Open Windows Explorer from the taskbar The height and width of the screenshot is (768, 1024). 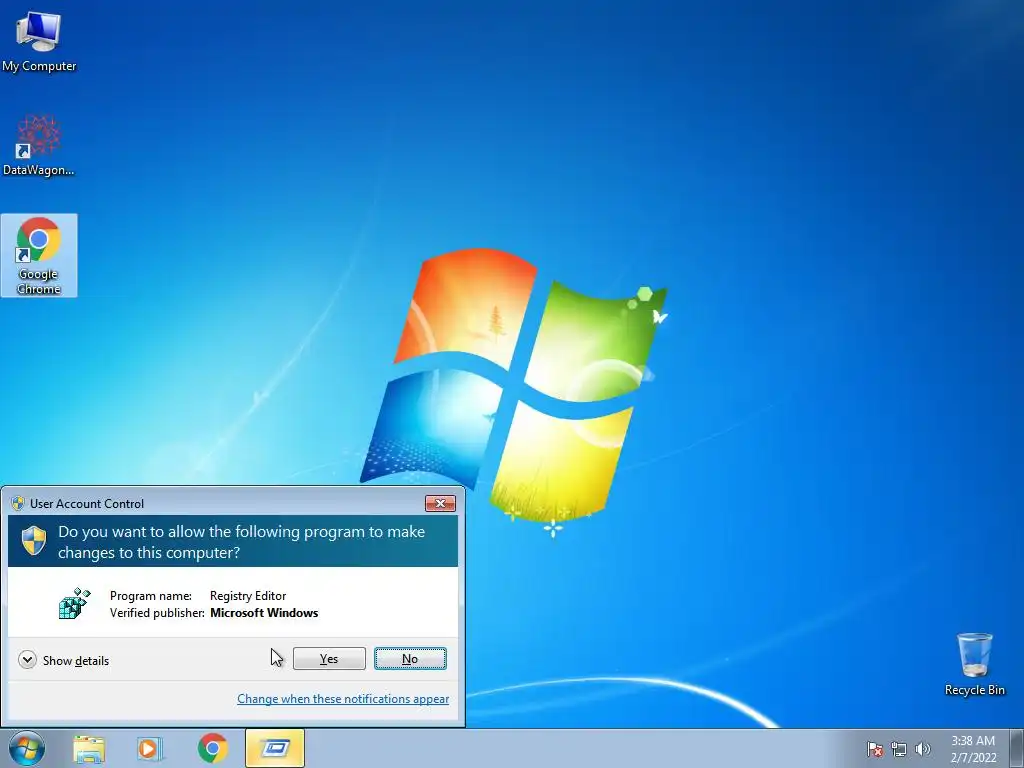pos(89,748)
